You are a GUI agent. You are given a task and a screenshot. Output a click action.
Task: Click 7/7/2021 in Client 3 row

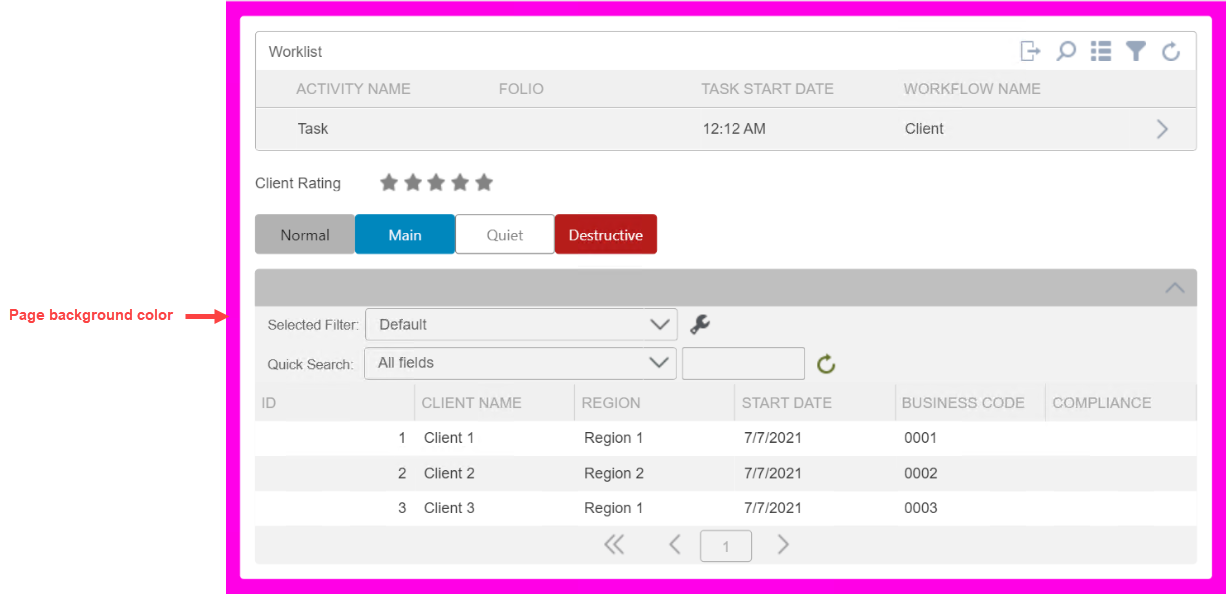(773, 508)
